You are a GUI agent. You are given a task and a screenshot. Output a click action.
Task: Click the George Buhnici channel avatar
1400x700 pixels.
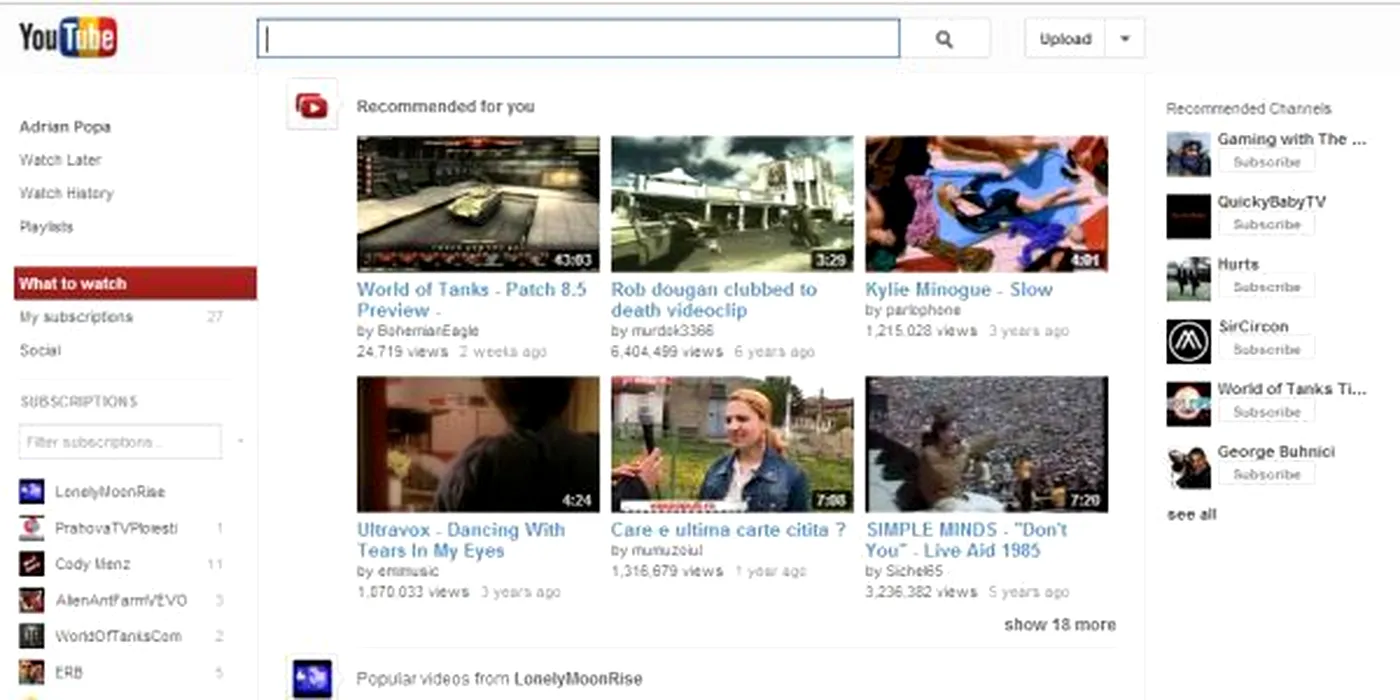click(x=1188, y=467)
